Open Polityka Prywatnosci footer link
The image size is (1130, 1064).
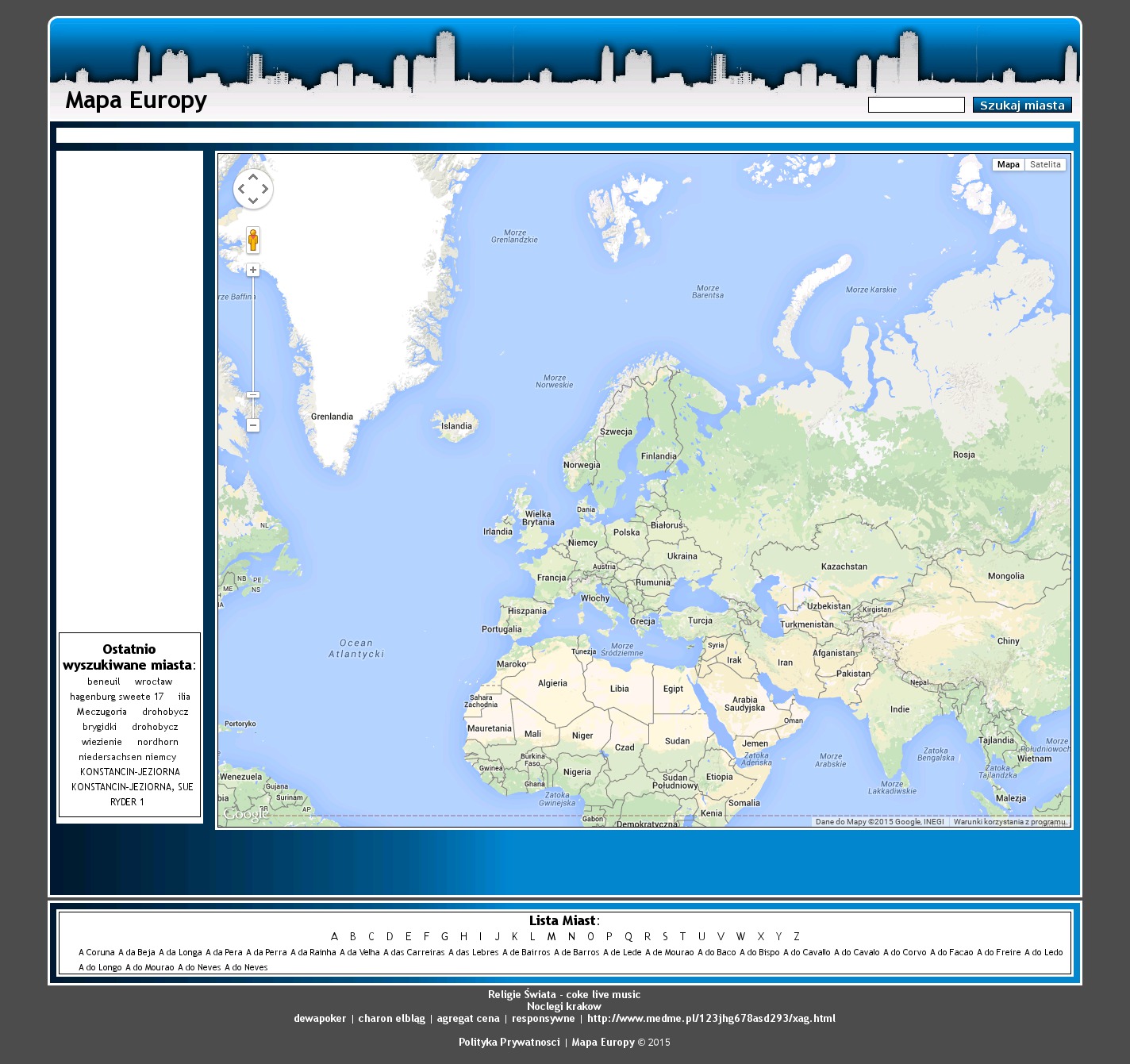509,1042
